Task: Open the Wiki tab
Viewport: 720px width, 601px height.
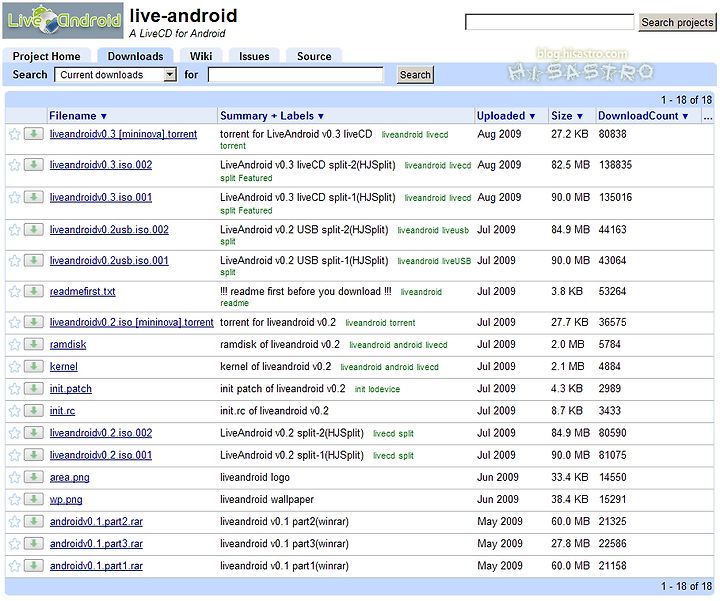Action: (x=201, y=56)
